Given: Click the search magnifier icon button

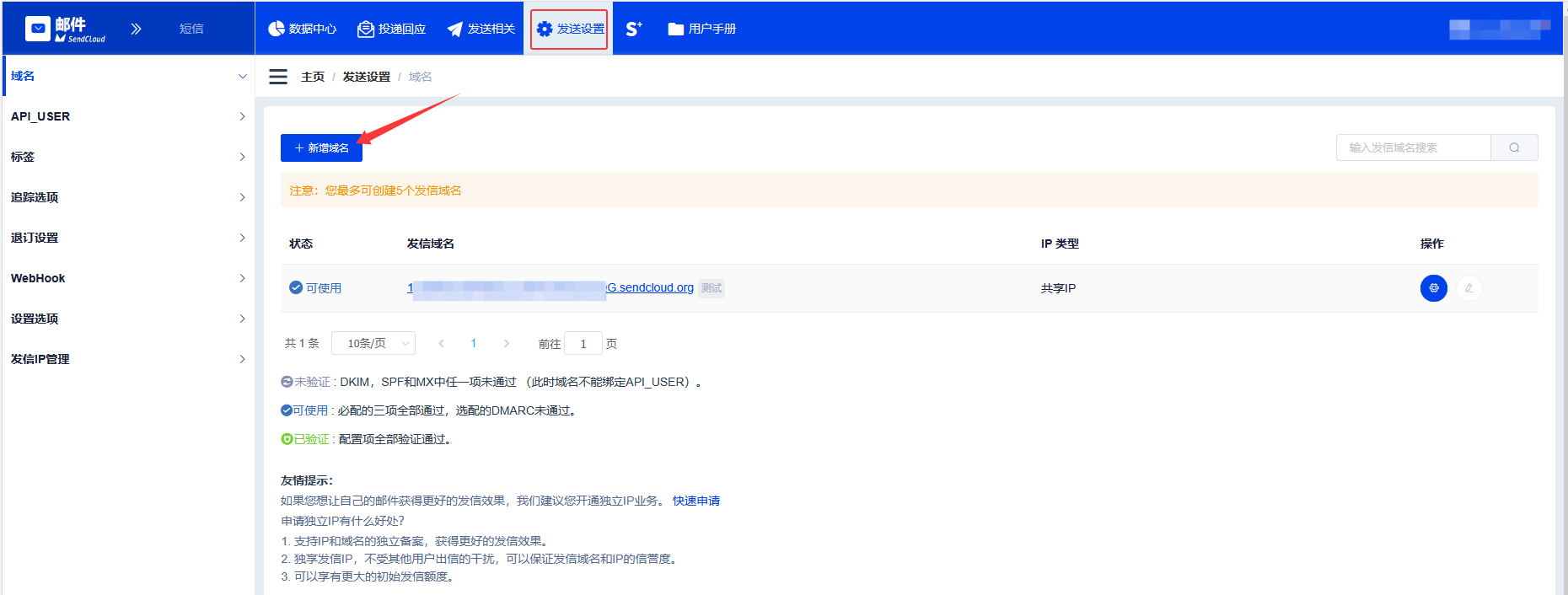Looking at the screenshot, I should [1514, 147].
